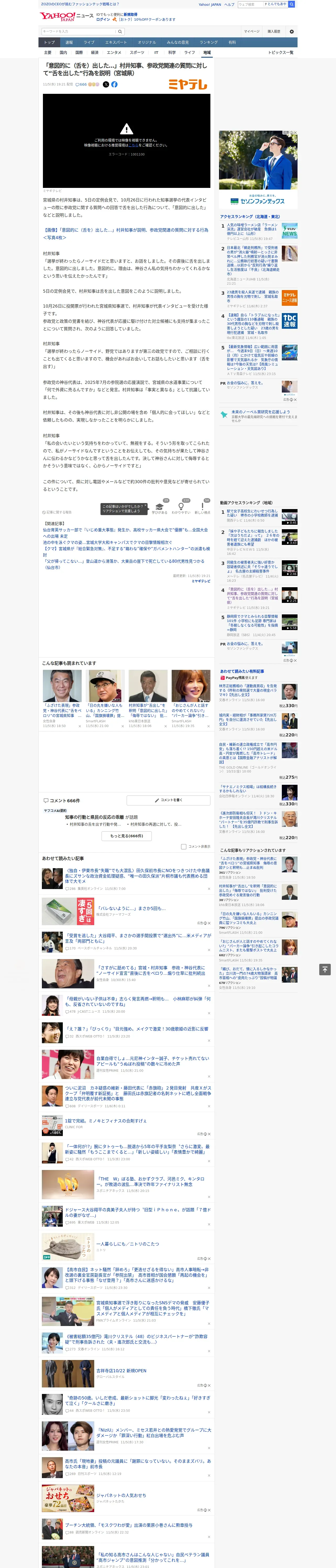Open マイページ link
This screenshot has width=336, height=1568.
click(x=251, y=31)
